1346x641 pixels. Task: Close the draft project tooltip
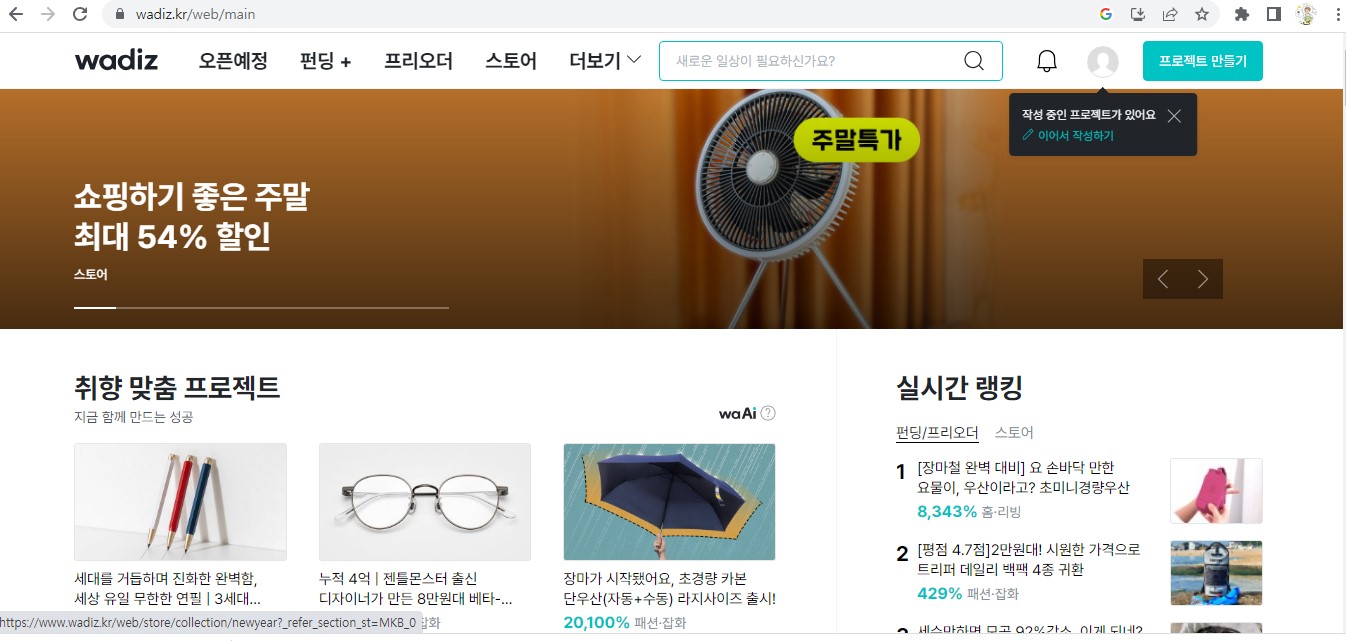click(1174, 116)
